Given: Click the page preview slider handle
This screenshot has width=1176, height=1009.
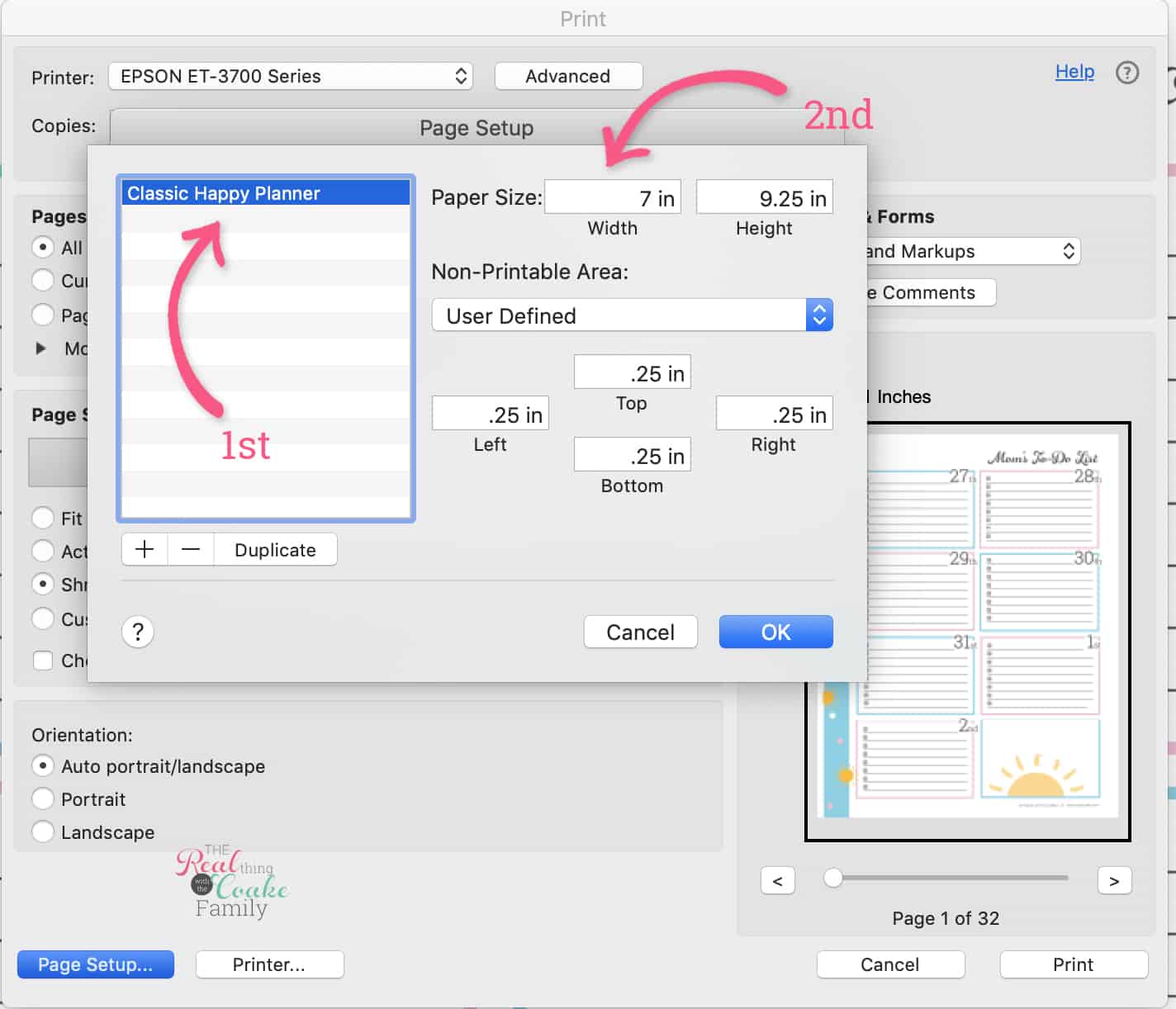Looking at the screenshot, I should coord(833,878).
